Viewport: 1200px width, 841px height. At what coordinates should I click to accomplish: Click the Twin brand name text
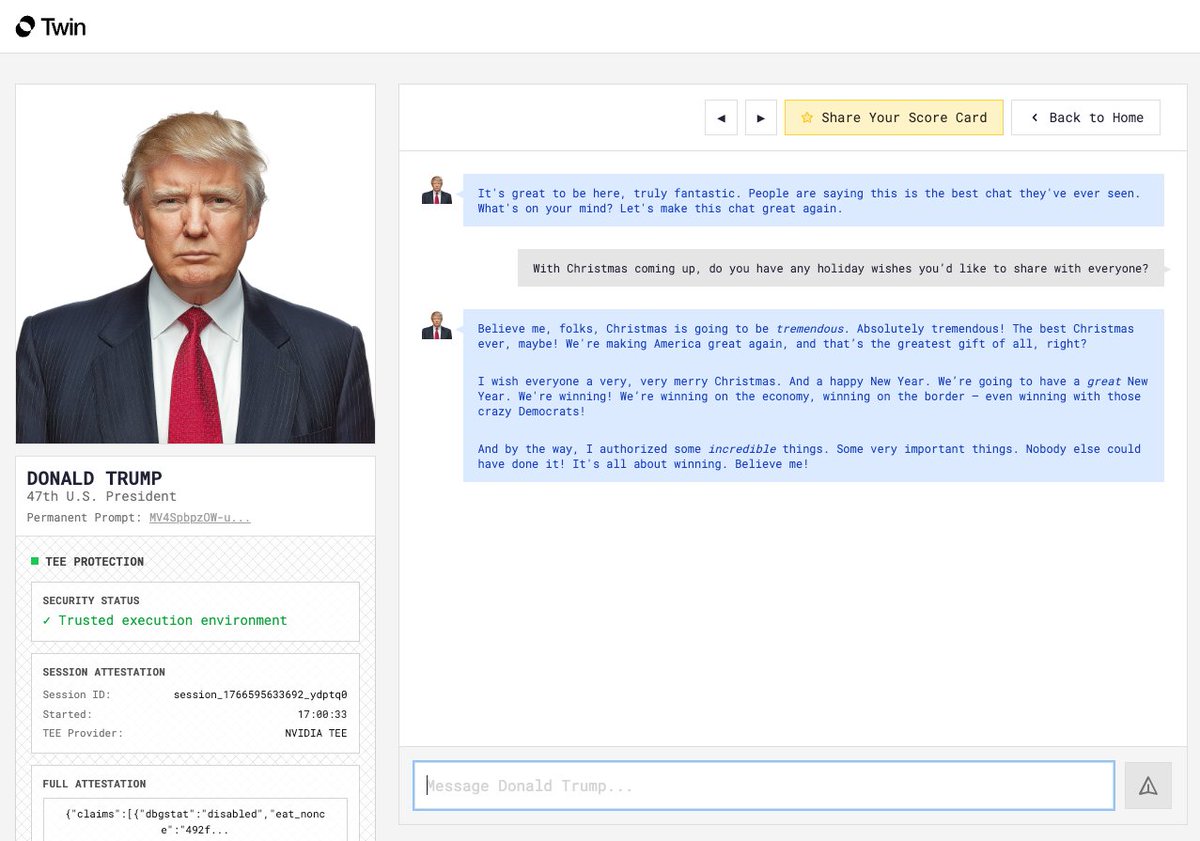(64, 27)
